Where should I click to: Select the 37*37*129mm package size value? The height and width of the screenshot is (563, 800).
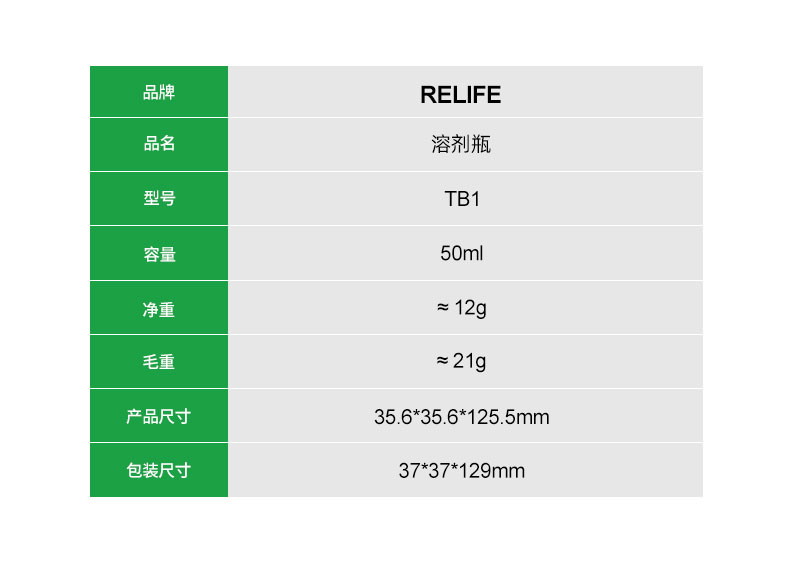click(x=461, y=470)
